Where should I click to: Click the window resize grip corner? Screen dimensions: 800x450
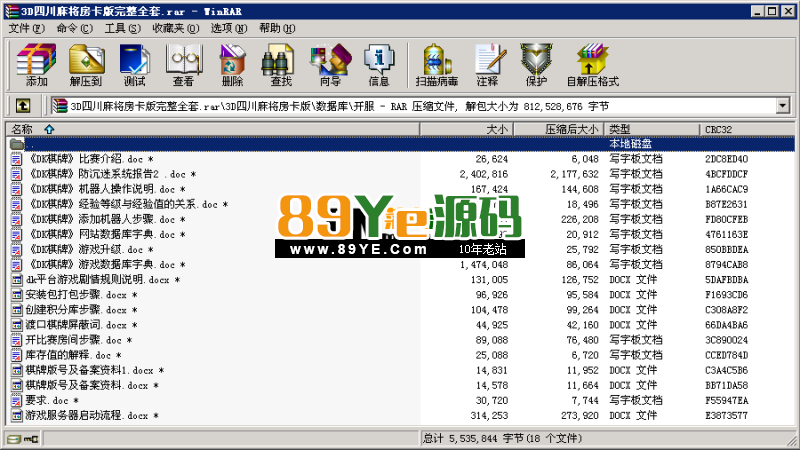click(x=791, y=440)
